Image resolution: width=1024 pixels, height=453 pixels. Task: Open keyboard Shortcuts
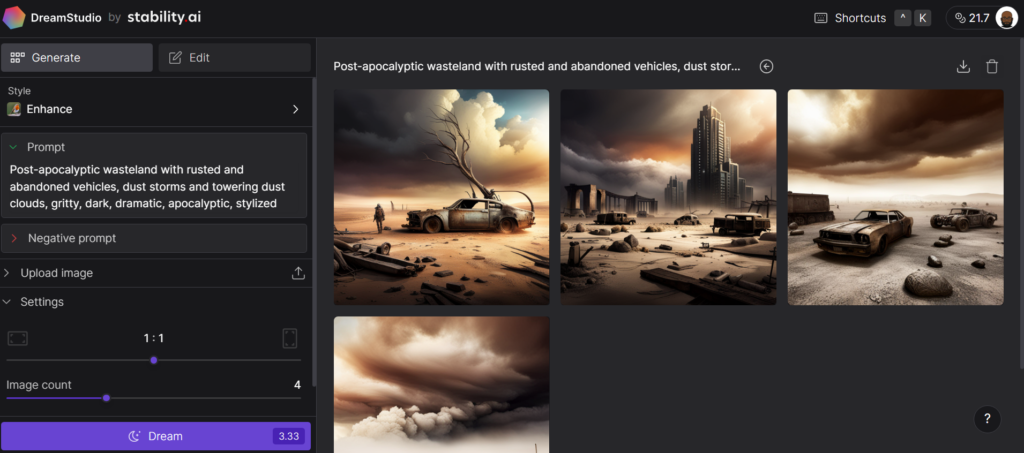tap(850, 18)
